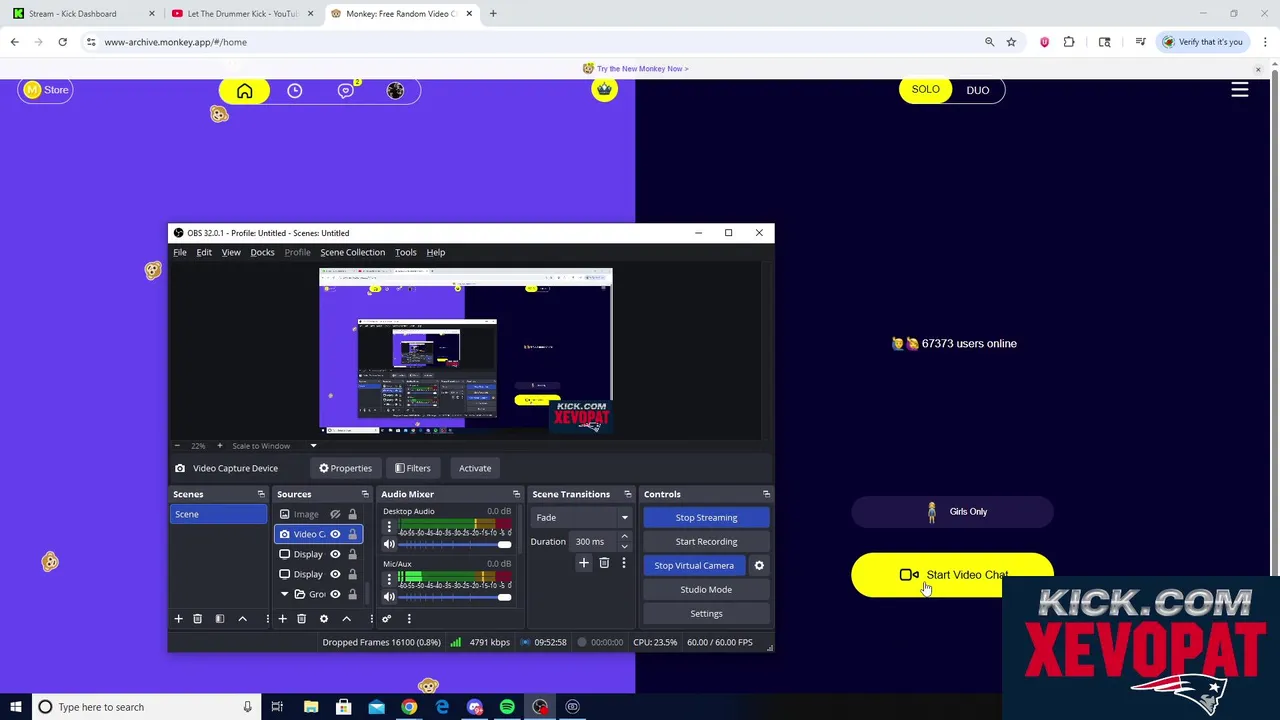
Task: Open OBS Scene Collection menu
Action: (x=352, y=252)
